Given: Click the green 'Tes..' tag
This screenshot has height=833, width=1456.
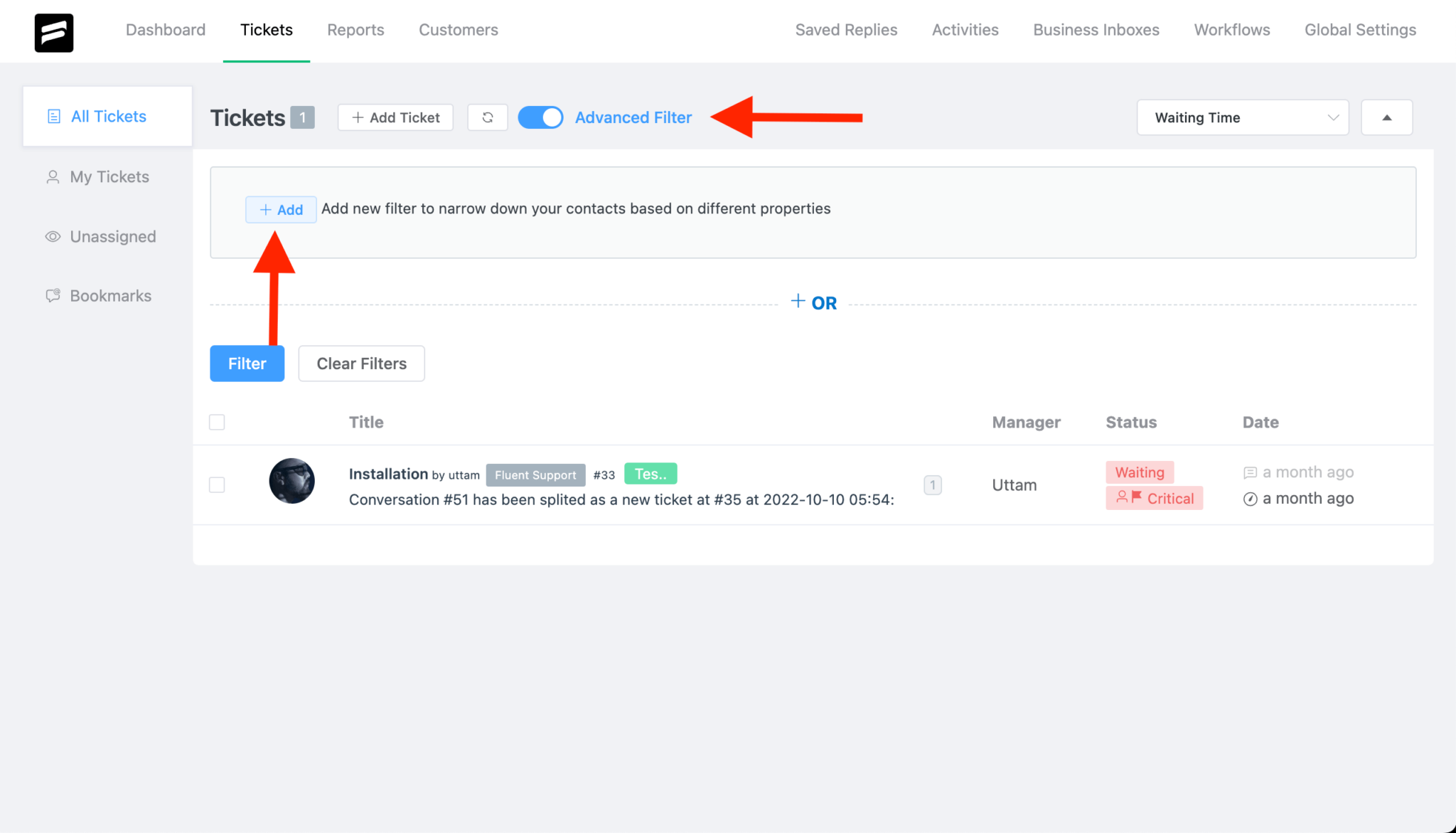Looking at the screenshot, I should (x=651, y=474).
